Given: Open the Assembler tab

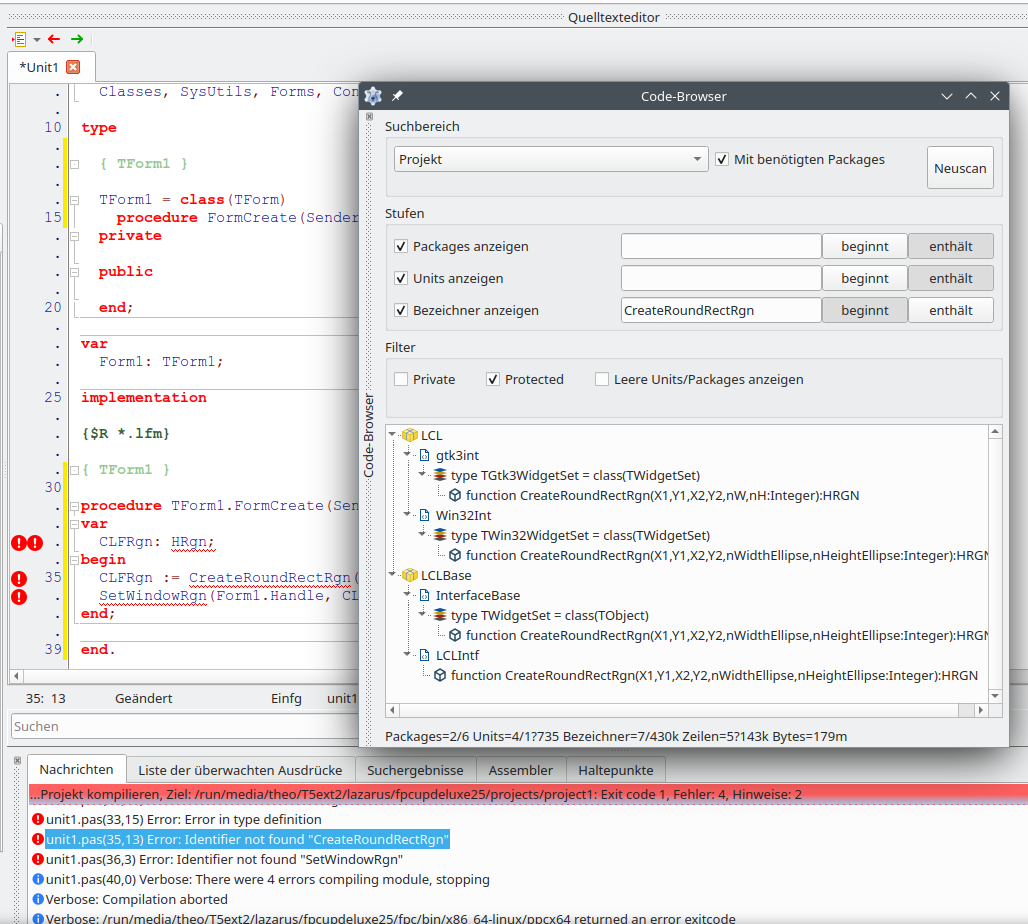Looking at the screenshot, I should tap(521, 770).
